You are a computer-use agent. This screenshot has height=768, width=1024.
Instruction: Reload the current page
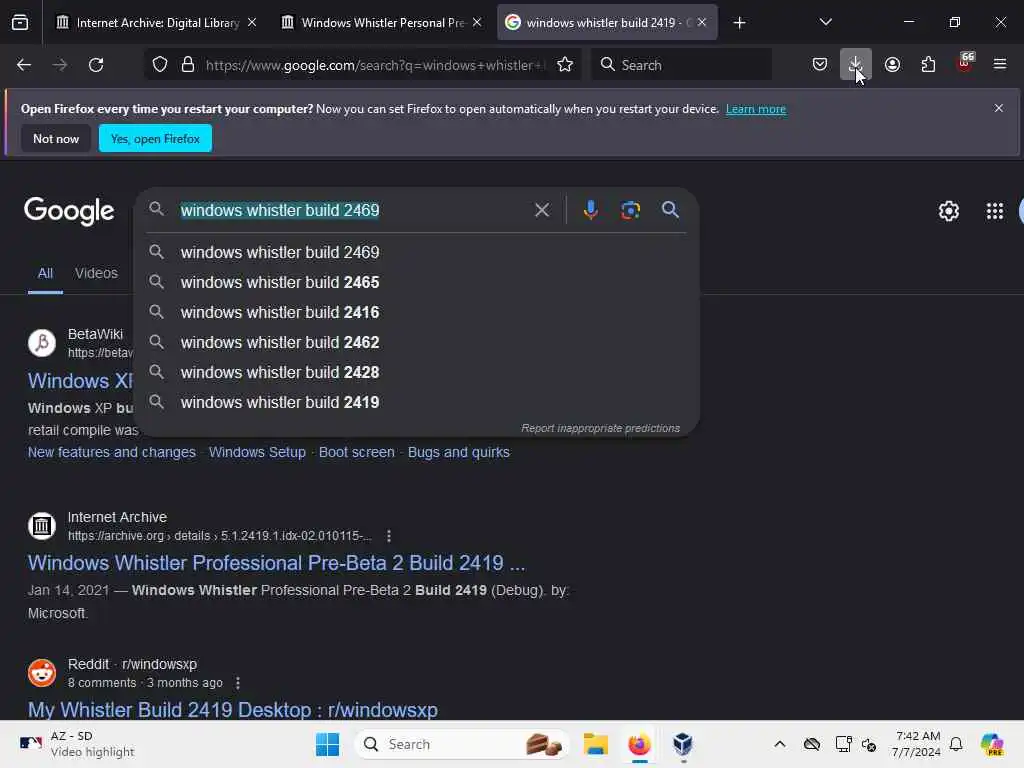click(x=96, y=65)
